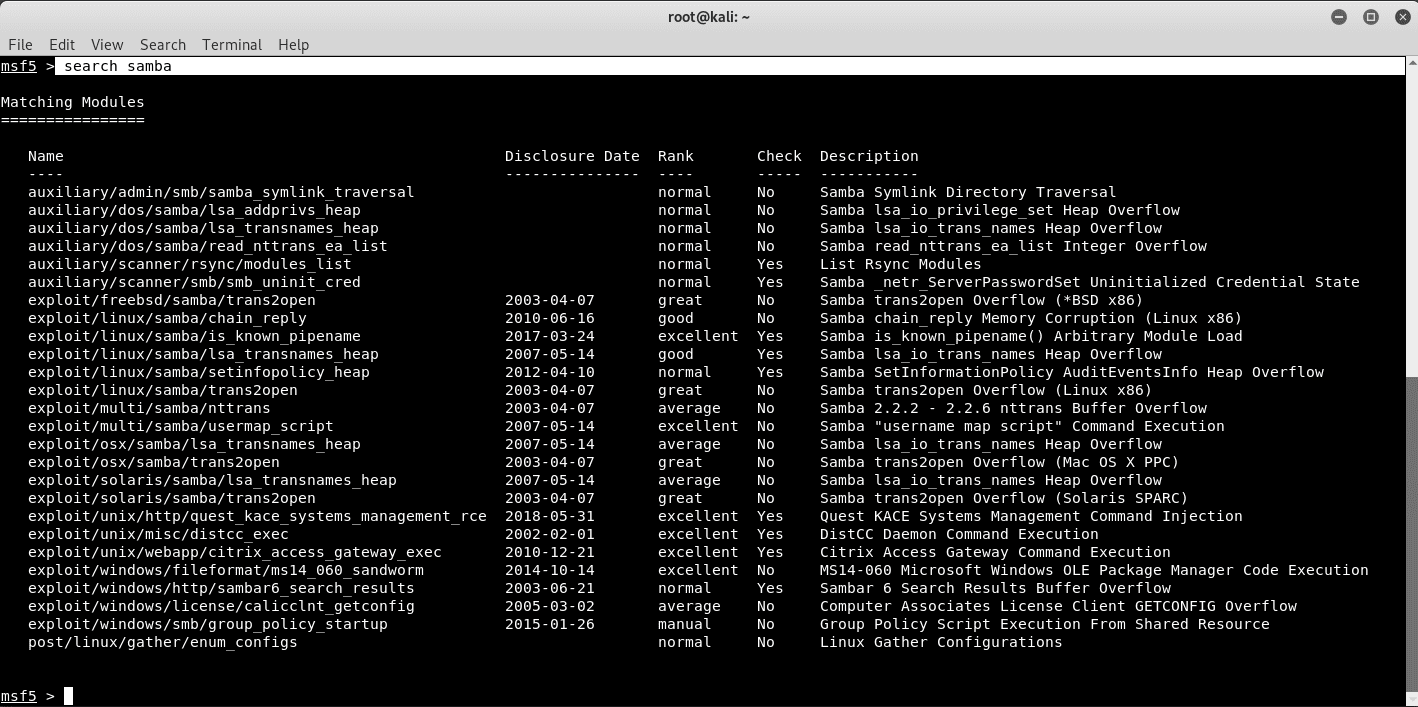The height and width of the screenshot is (707, 1418).
Task: Open the Edit menu
Action: pos(62,45)
